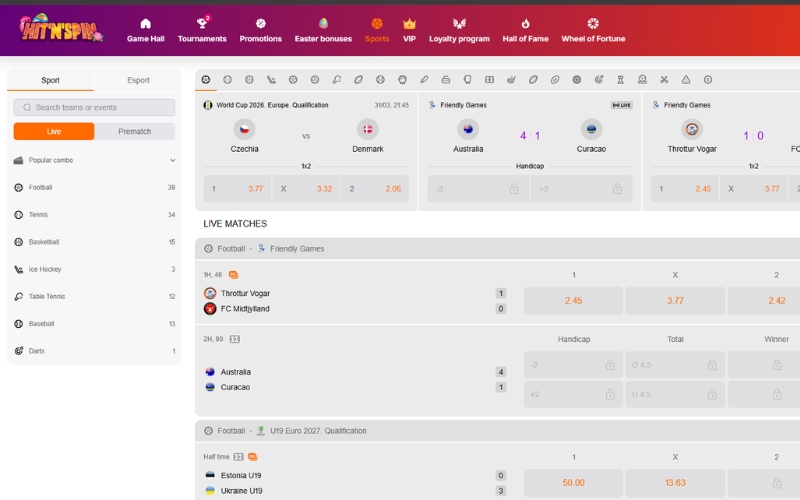Select the tennis ball icon in sports strip
The image size is (800, 500).
[x=228, y=80]
